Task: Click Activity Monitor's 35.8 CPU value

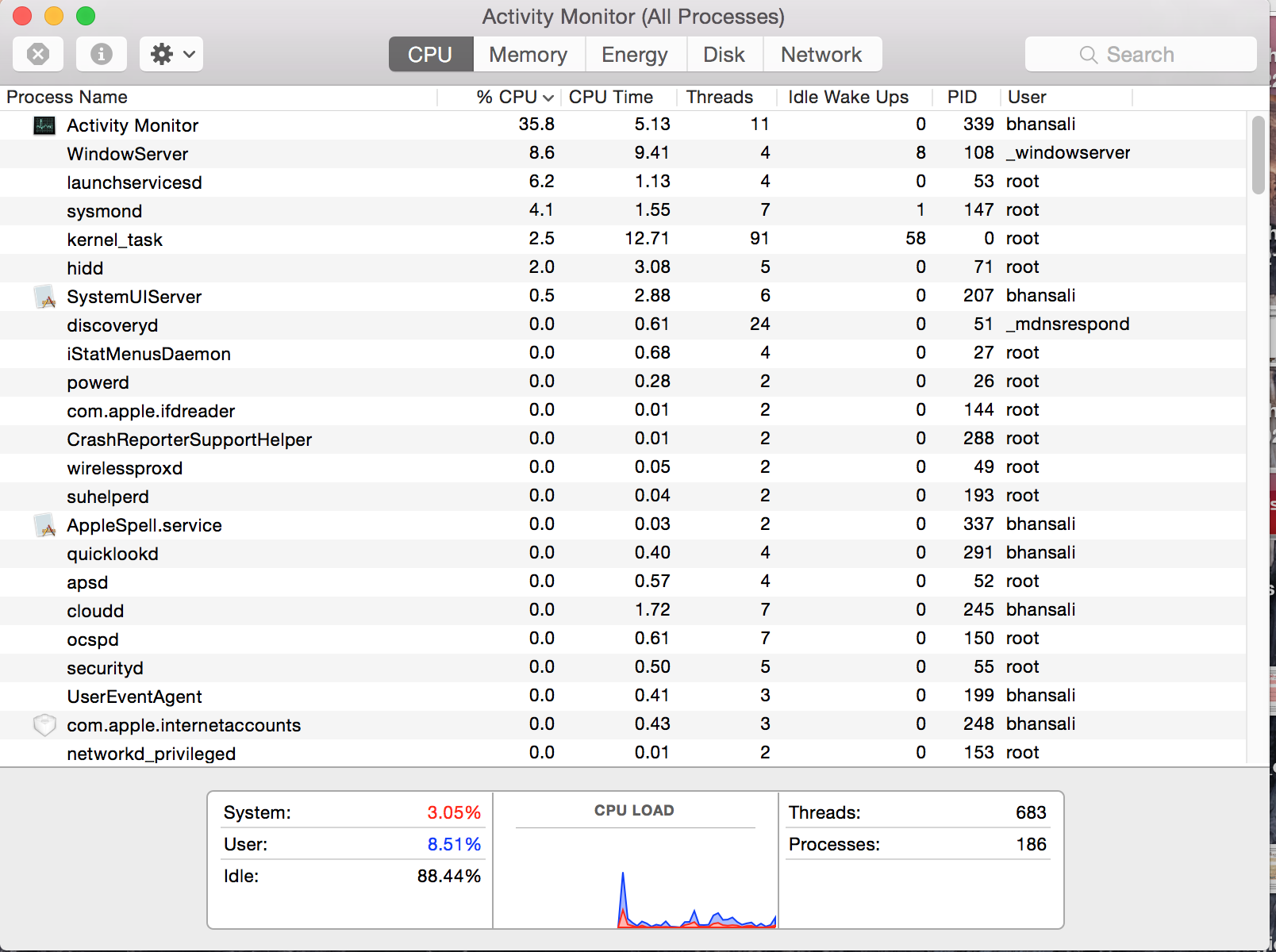Action: click(x=536, y=124)
